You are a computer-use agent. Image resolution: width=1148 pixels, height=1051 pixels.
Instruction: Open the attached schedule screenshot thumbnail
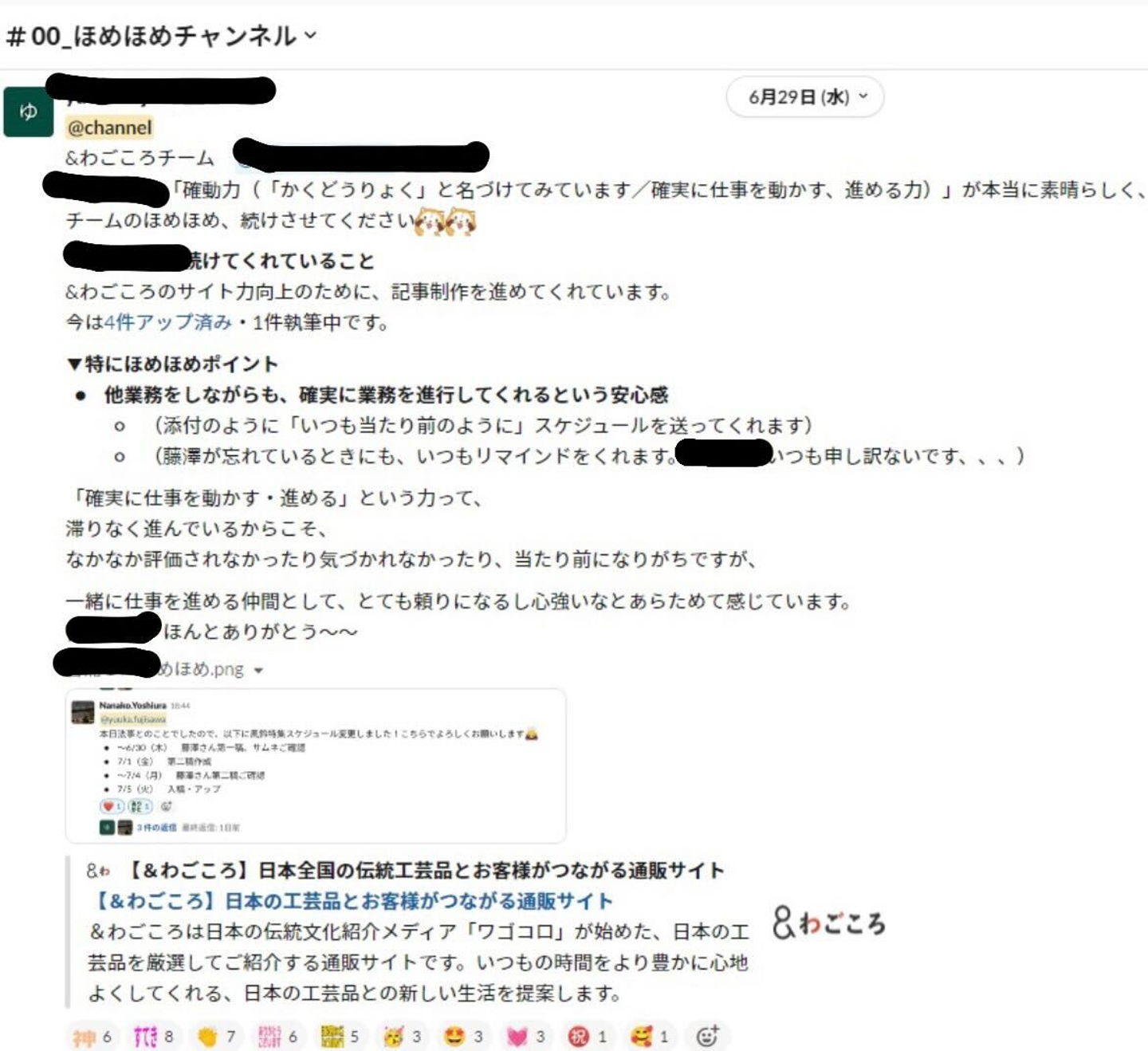coord(316,766)
